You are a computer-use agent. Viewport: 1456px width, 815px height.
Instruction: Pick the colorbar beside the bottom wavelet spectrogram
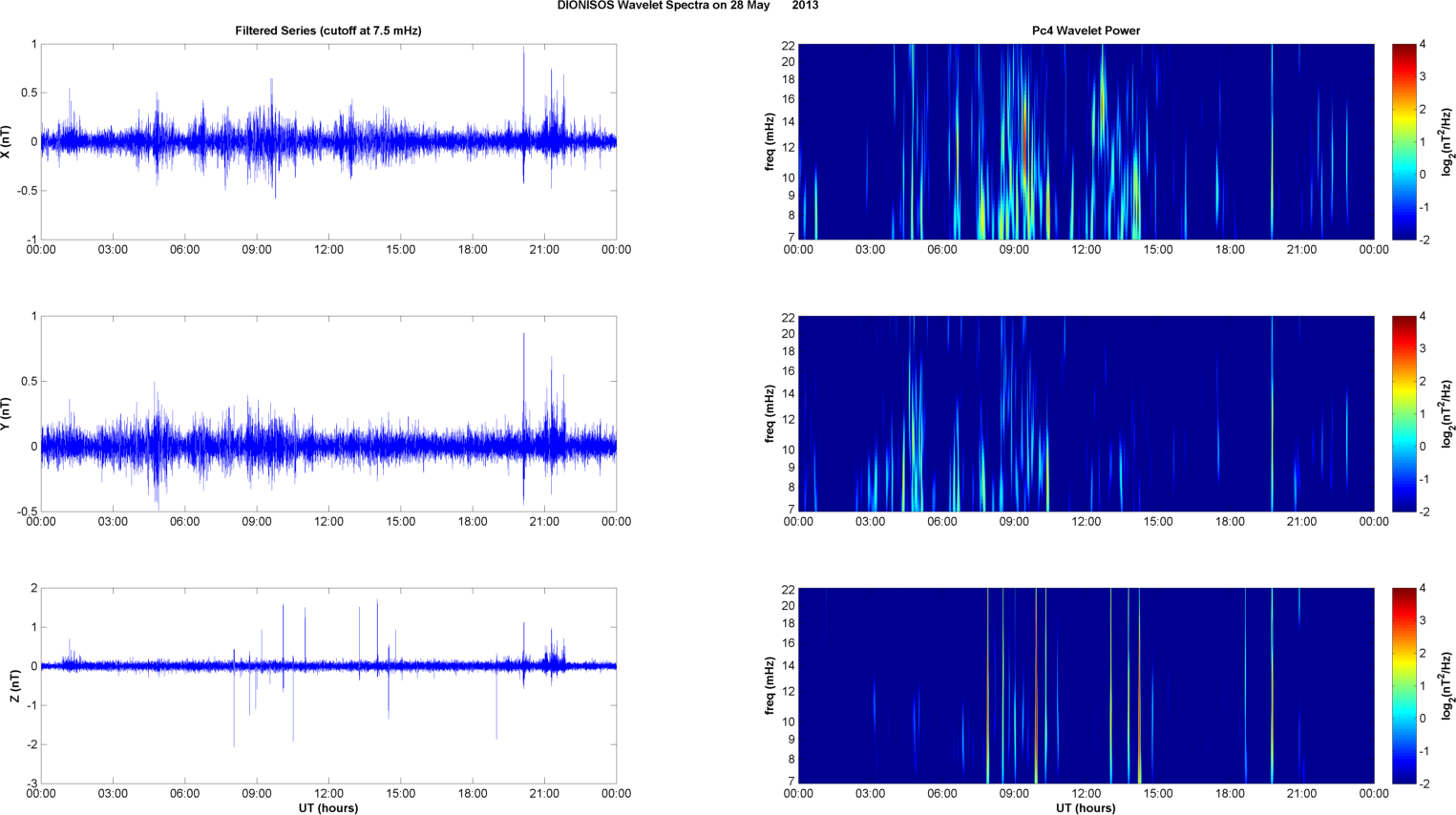pyautogui.click(x=1403, y=685)
